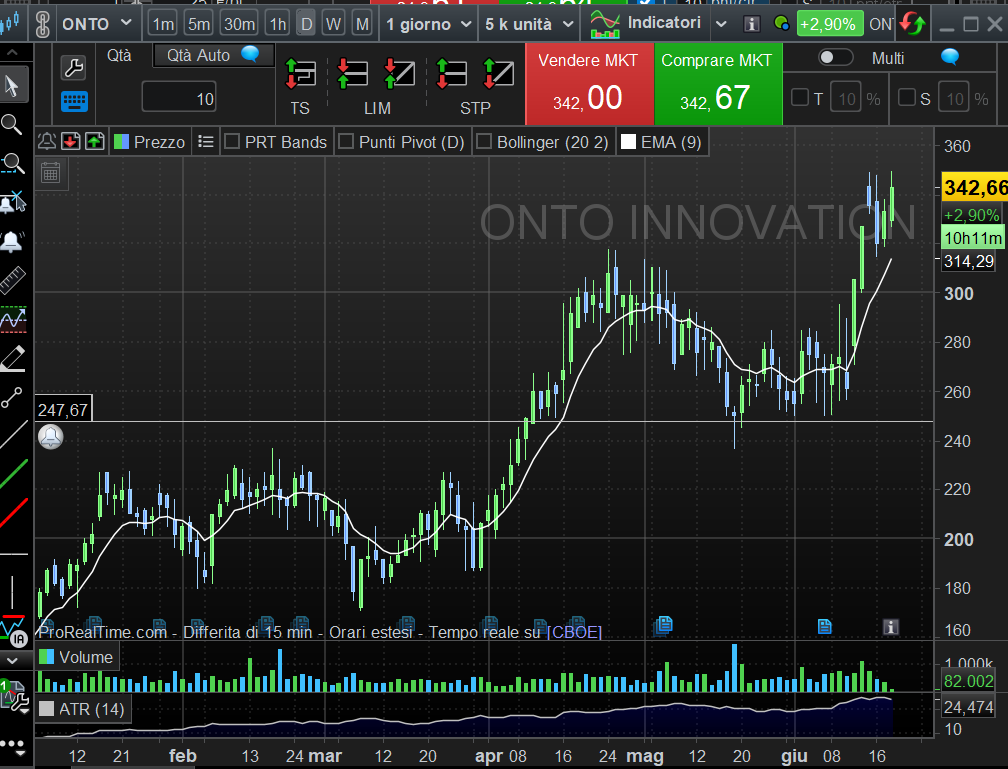1008x769 pixels.
Task: Open the document wrench settings dropdown
Action: [x=14, y=697]
